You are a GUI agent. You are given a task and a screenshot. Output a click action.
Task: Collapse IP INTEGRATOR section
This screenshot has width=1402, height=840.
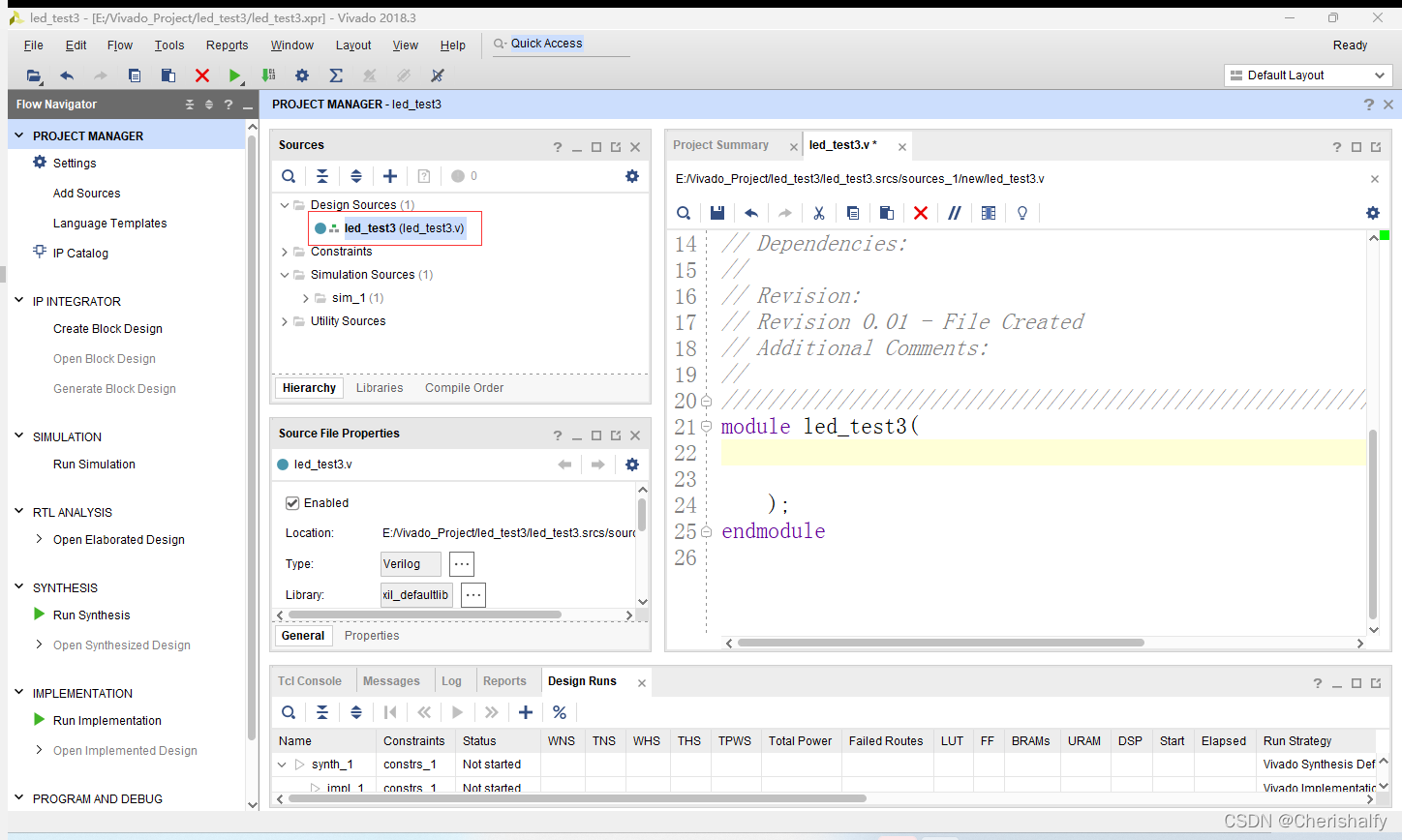pos(19,300)
